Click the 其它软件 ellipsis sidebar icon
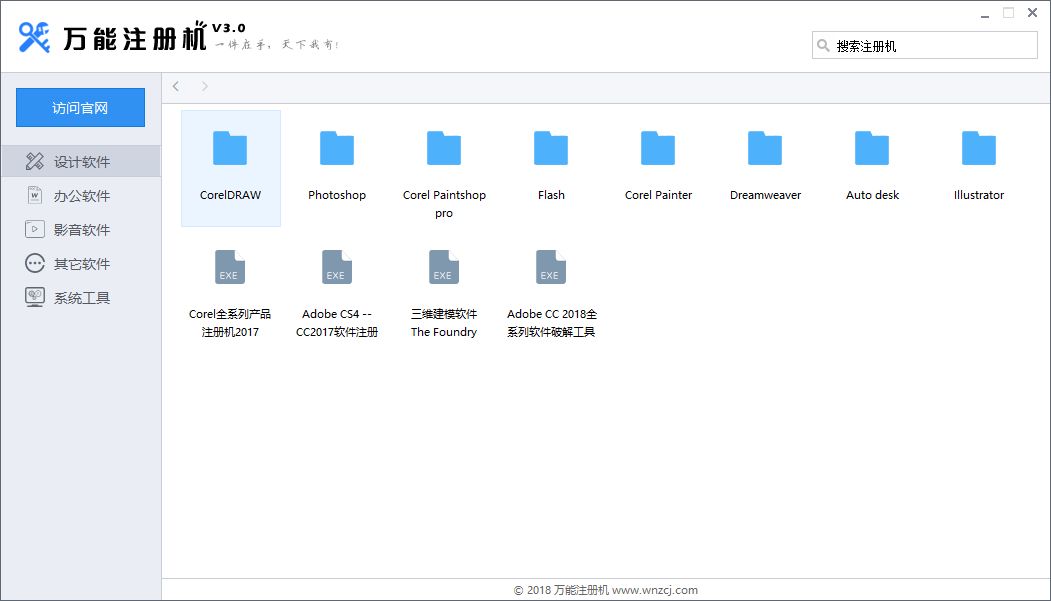This screenshot has height=601, width=1051. click(35, 263)
